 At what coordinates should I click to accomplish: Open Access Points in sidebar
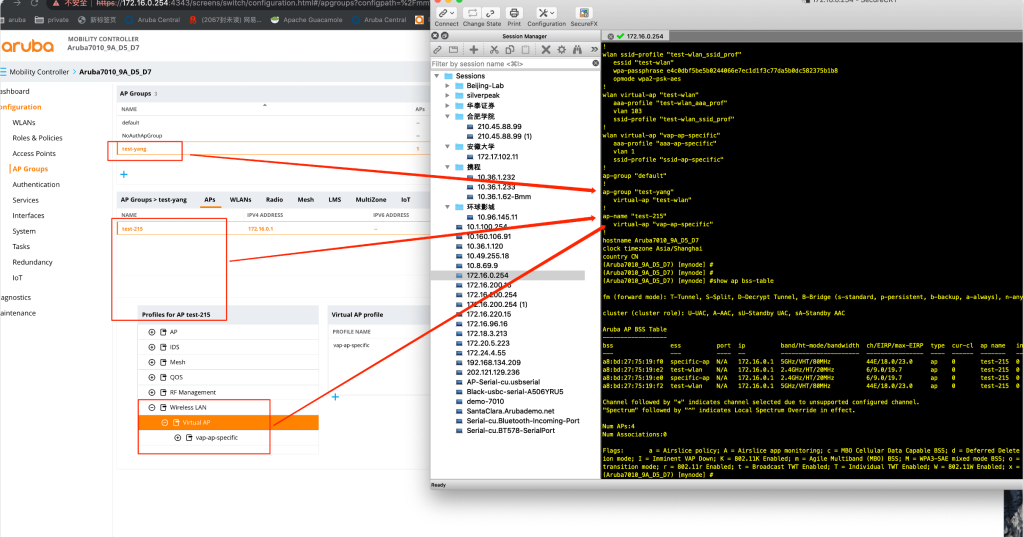(x=34, y=154)
